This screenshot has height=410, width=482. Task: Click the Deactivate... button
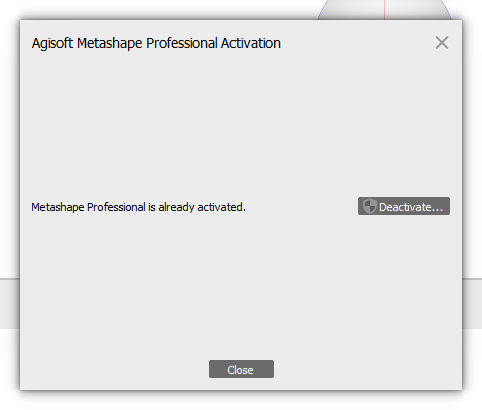(404, 206)
